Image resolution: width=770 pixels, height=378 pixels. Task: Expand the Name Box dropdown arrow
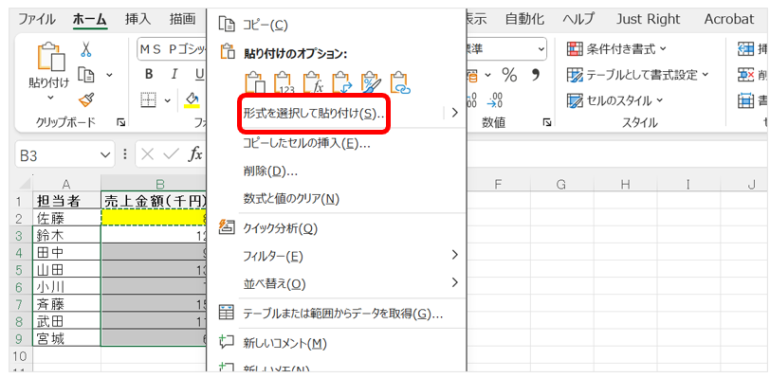(105, 155)
